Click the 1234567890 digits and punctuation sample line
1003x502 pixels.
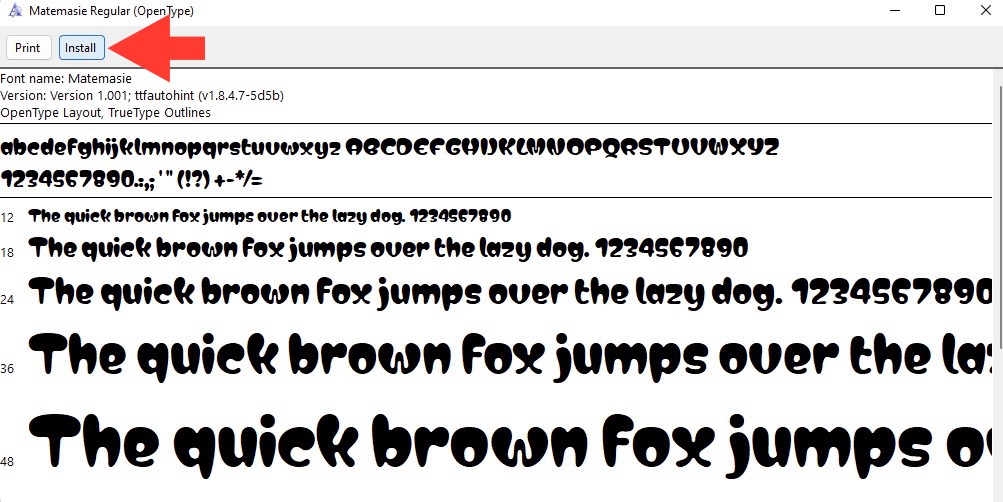click(x=132, y=180)
